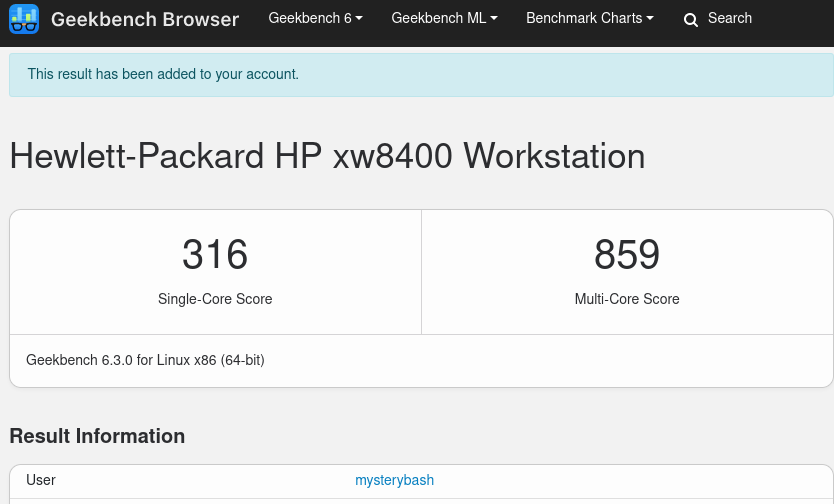
Task: Click the 'result has been added' notification banner
Action: click(x=421, y=74)
